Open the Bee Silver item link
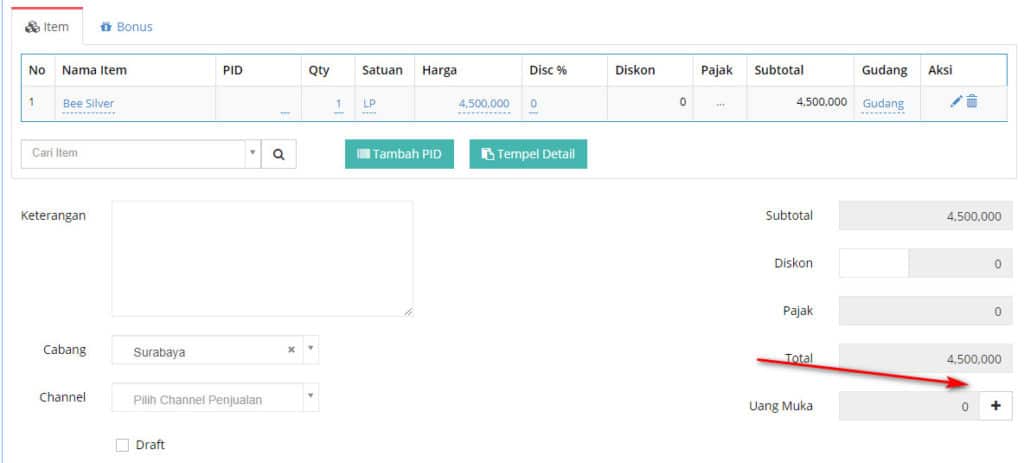Viewport: 1024px width, 463px height. click(88, 104)
